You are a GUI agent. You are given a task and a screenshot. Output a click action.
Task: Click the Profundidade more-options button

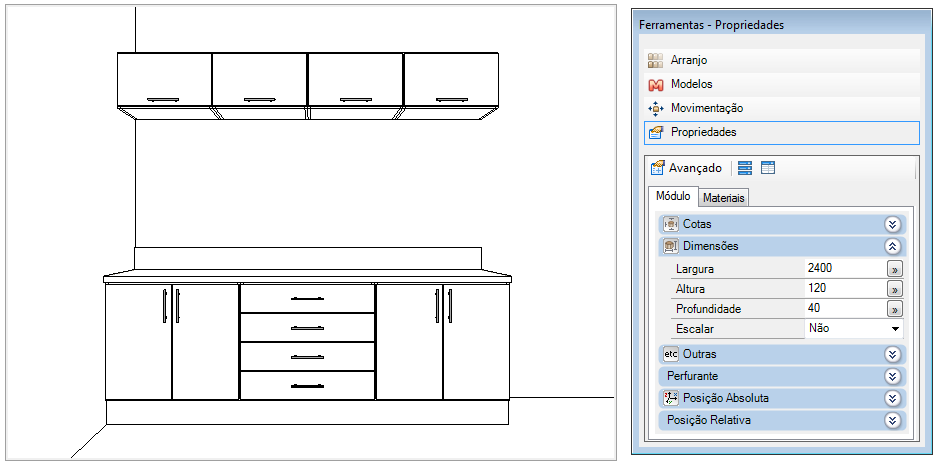895,309
